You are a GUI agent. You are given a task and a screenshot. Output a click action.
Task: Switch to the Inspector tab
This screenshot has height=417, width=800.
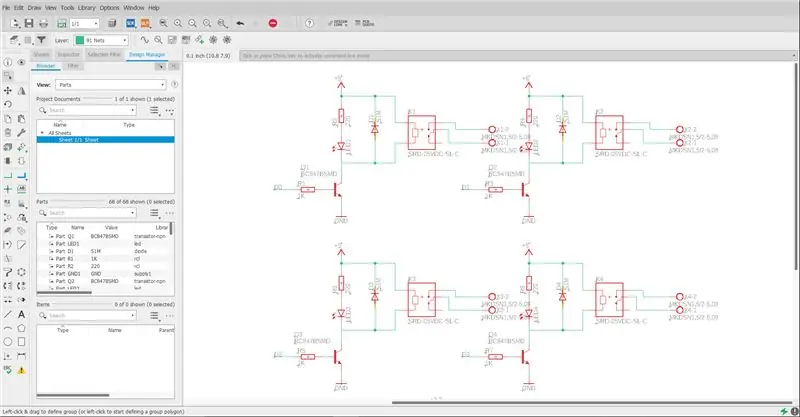(x=69, y=54)
